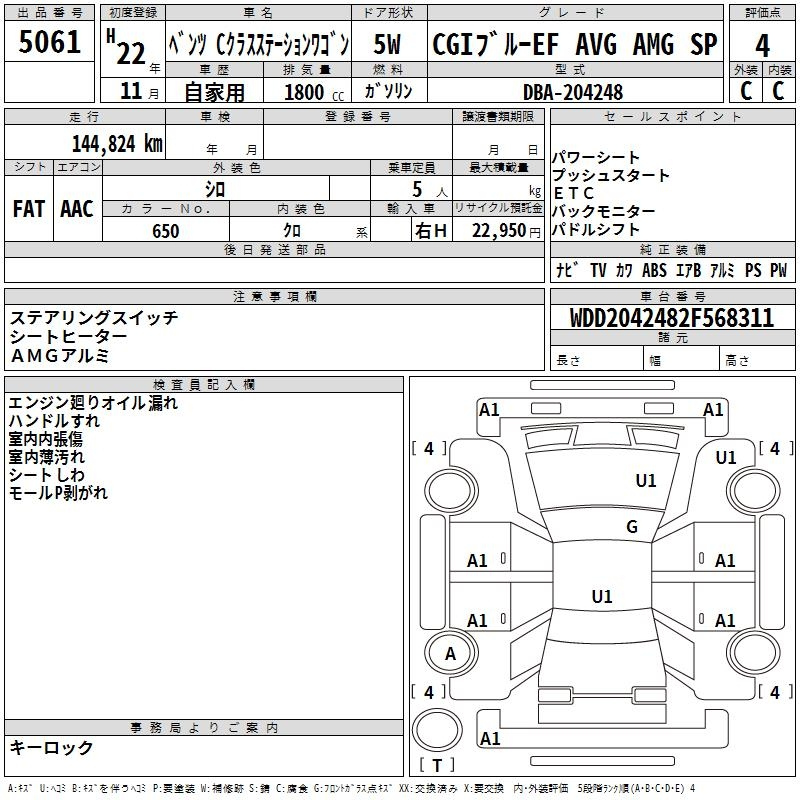This screenshot has height=800, width=800.
Task: Click the A1 mark at top-right of diagram
Action: point(713,409)
